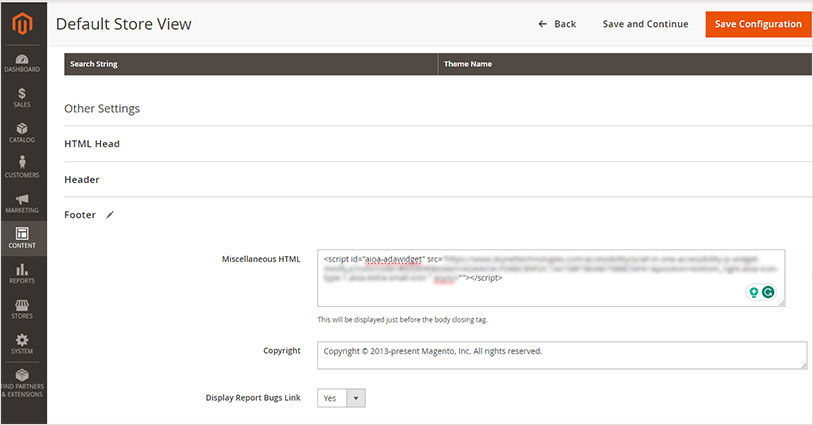Open the Sales sidebar menu

pos(22,98)
